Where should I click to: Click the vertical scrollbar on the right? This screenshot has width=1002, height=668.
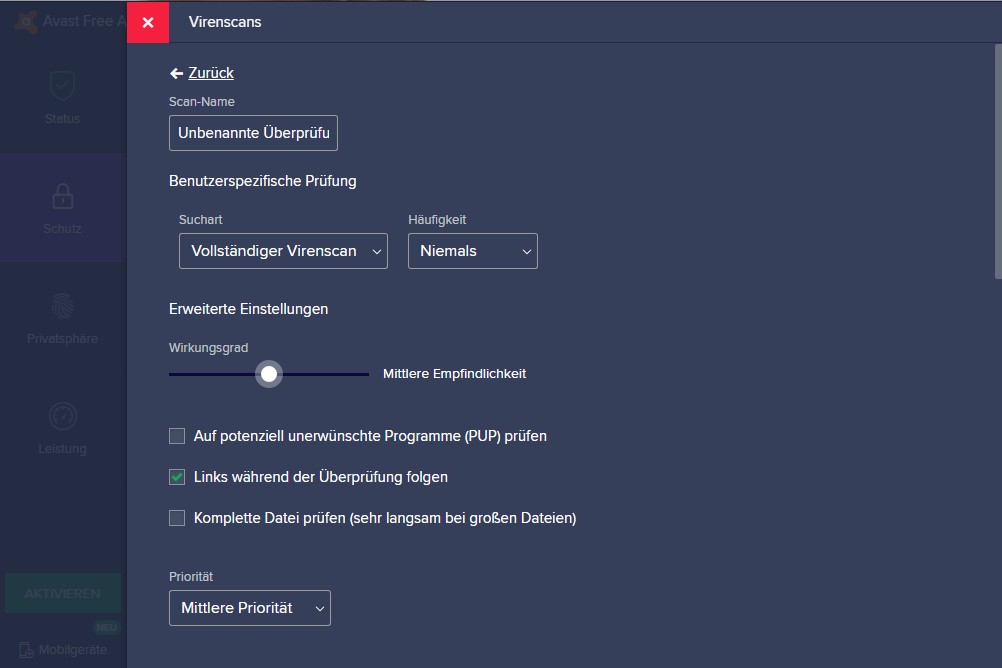pos(998,161)
